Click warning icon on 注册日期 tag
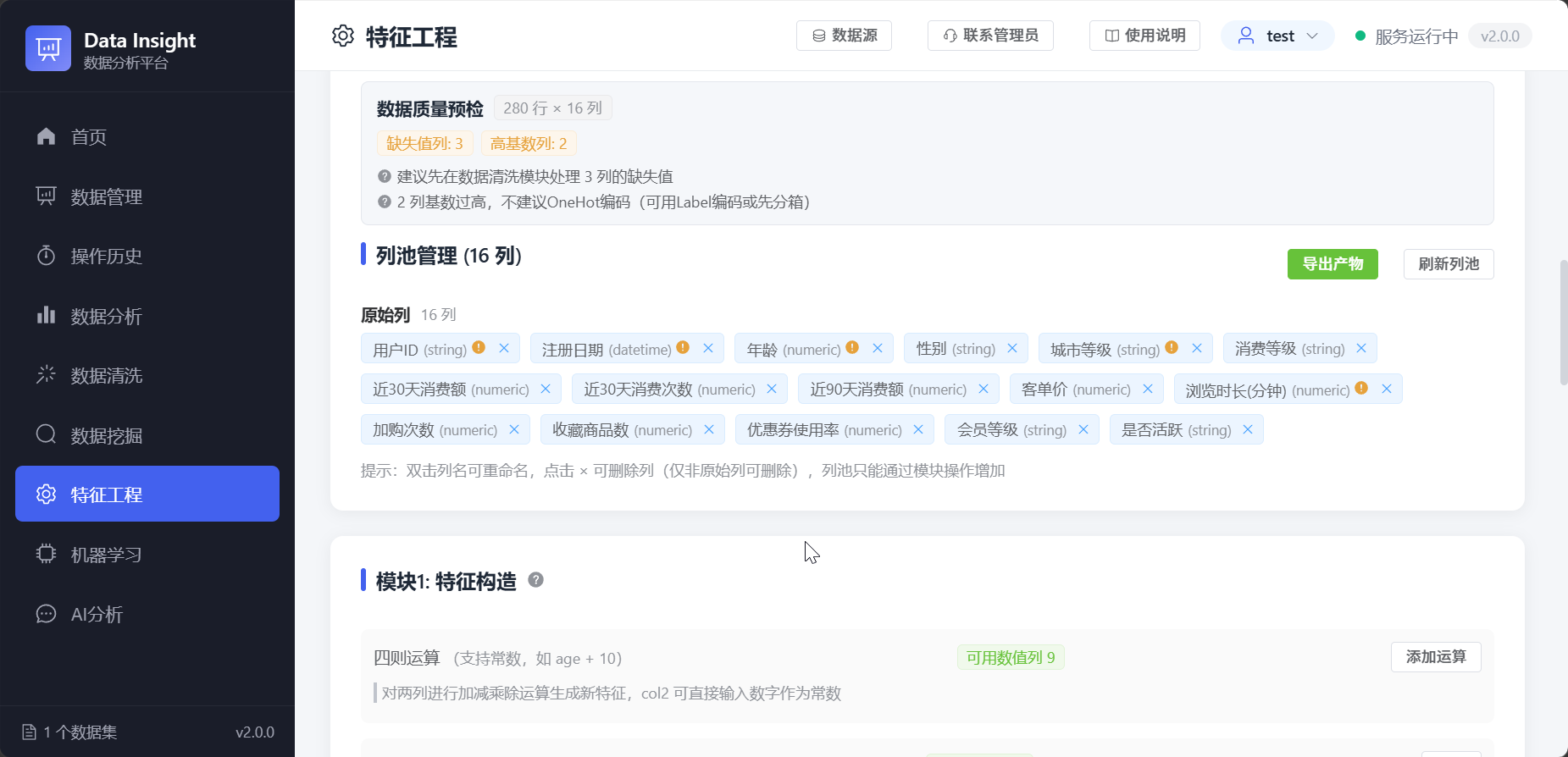 pos(683,347)
